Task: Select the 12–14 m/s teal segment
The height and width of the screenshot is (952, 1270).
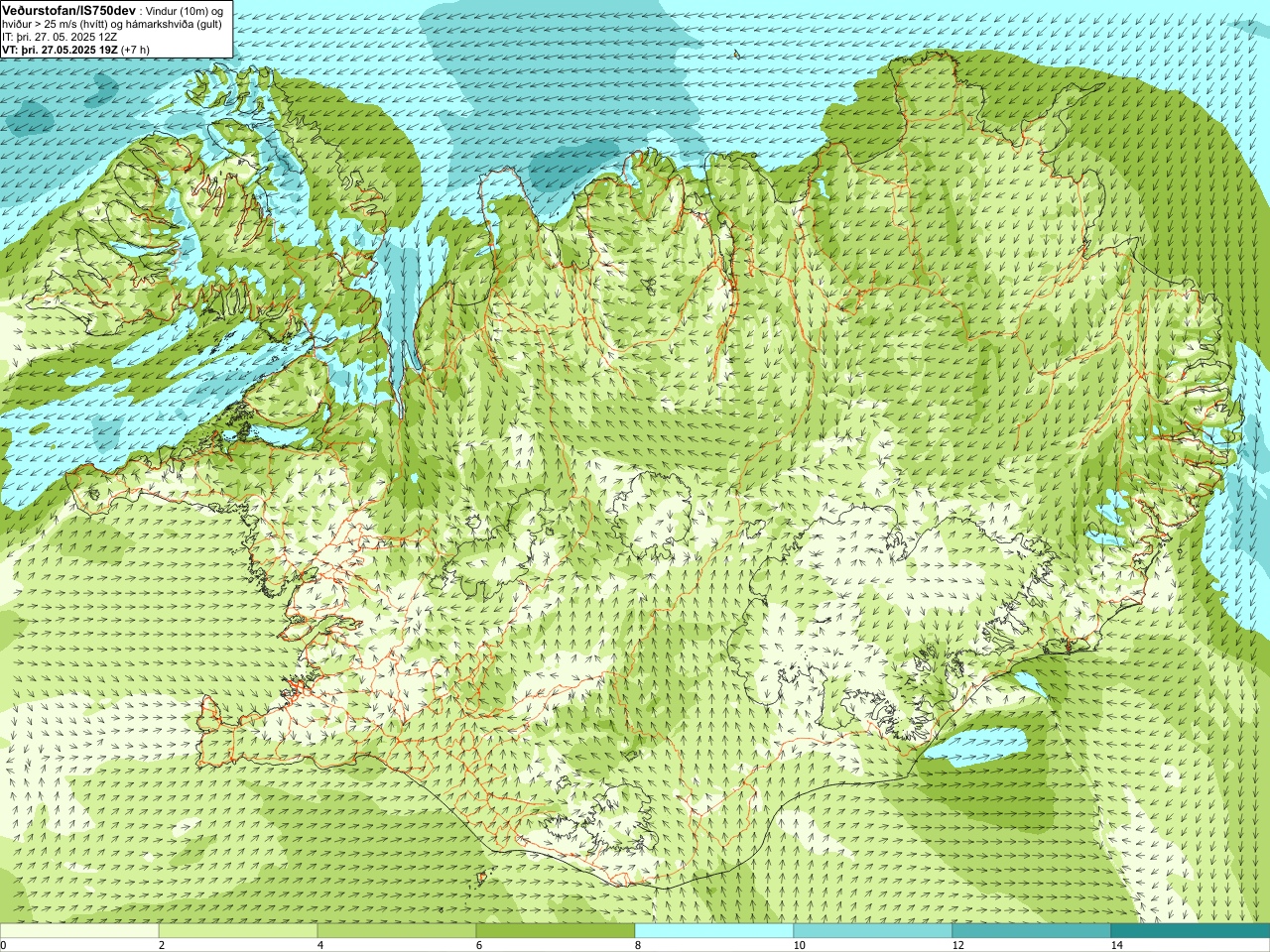Action: (1032, 930)
